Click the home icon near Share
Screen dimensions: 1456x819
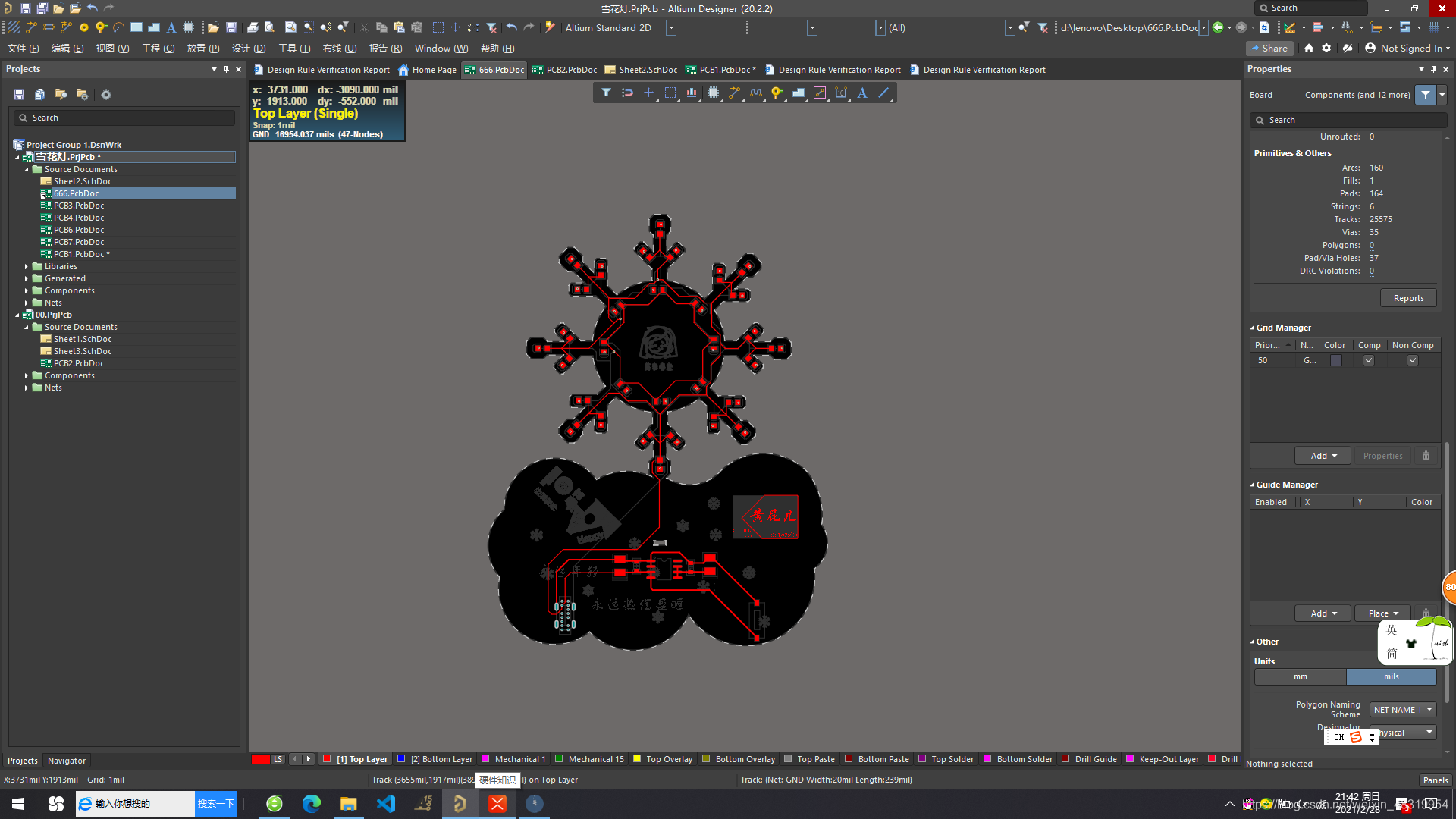tap(1309, 48)
